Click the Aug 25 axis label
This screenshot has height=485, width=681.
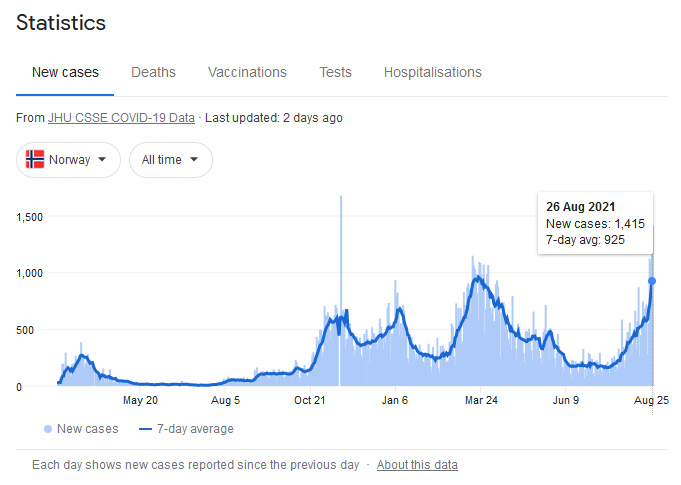651,400
